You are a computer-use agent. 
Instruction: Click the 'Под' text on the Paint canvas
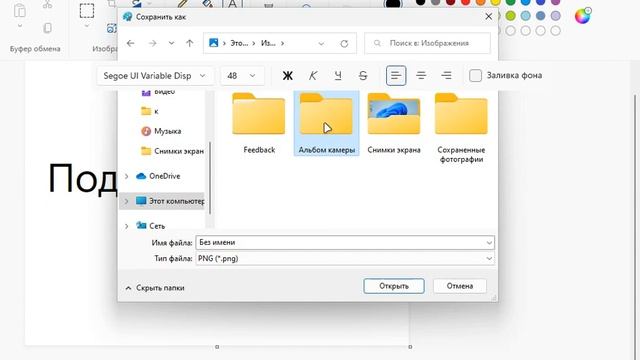pyautogui.click(x=82, y=179)
